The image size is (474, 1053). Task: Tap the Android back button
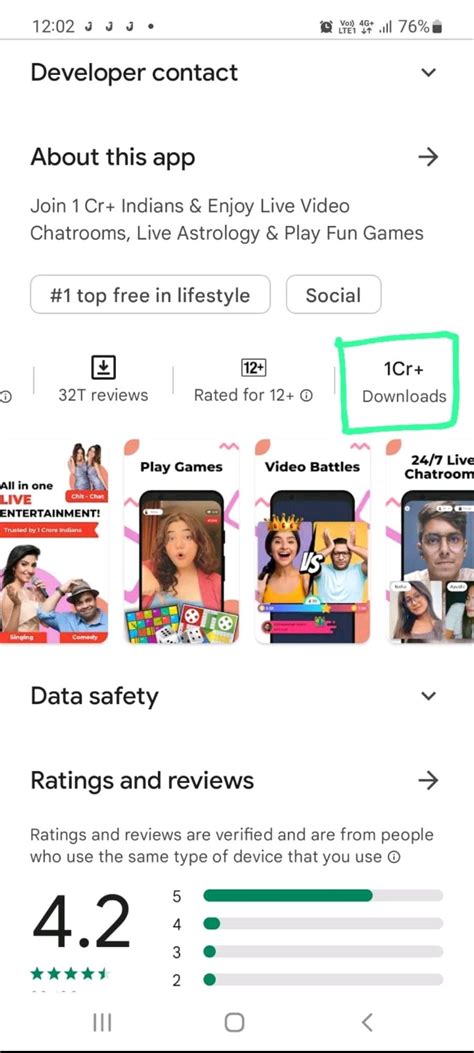367,1022
